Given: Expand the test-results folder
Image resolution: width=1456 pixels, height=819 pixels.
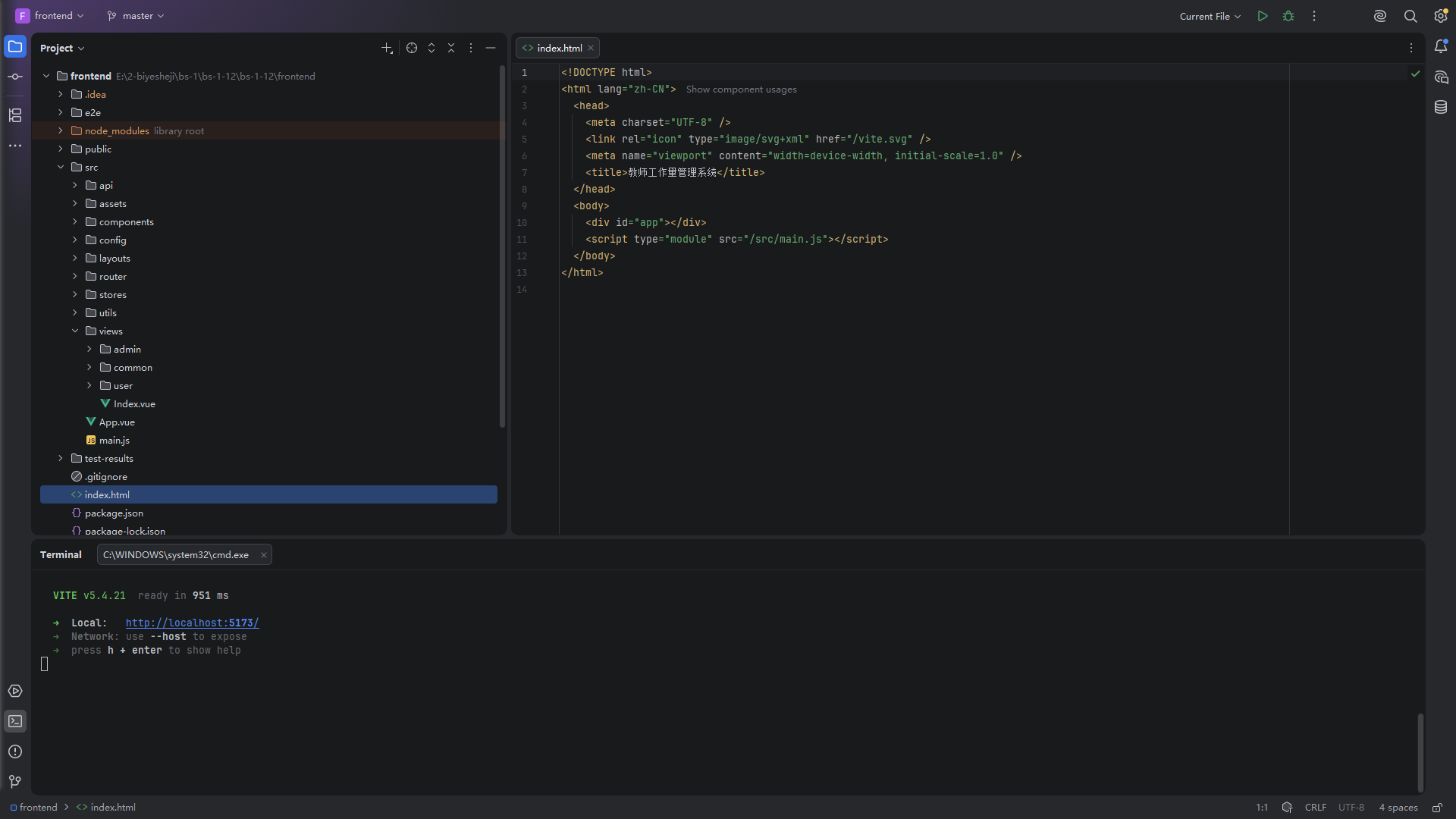Looking at the screenshot, I should [x=61, y=458].
